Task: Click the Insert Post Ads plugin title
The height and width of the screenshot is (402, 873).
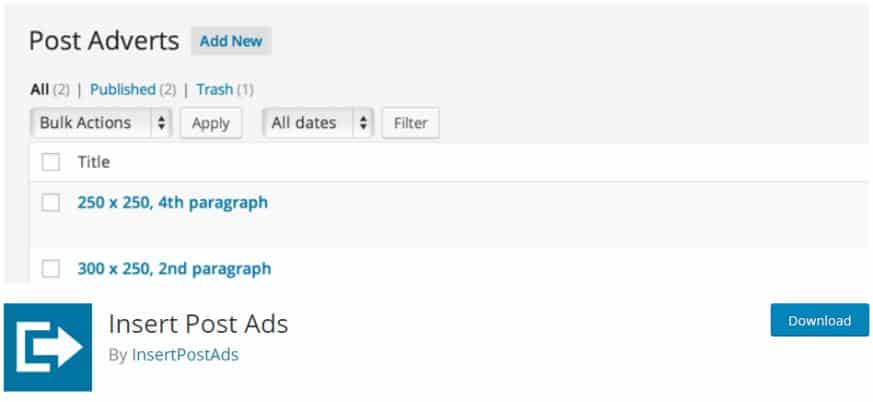Action: point(198,325)
